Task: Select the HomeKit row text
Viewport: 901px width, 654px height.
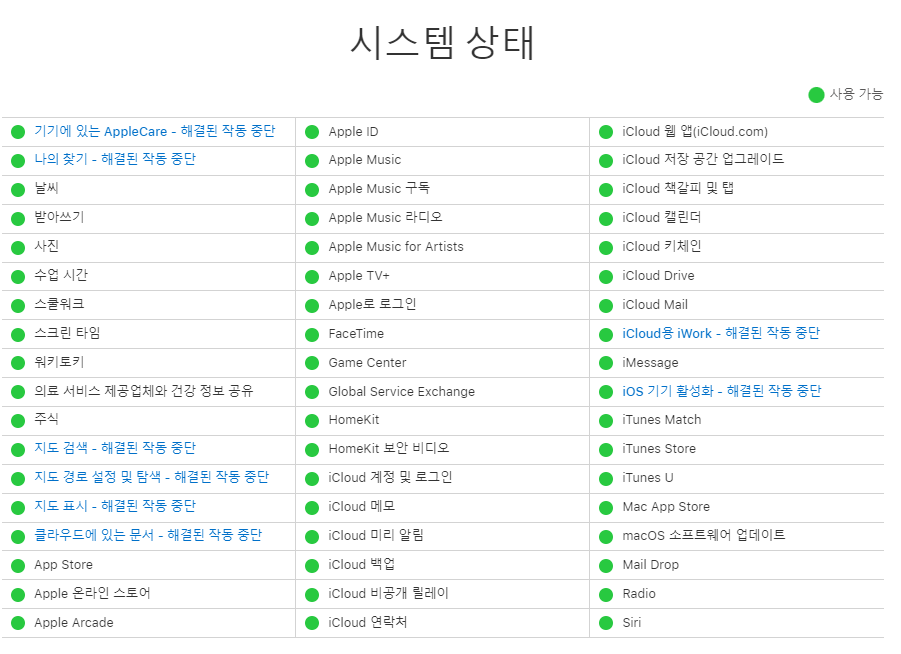Action: (x=354, y=420)
